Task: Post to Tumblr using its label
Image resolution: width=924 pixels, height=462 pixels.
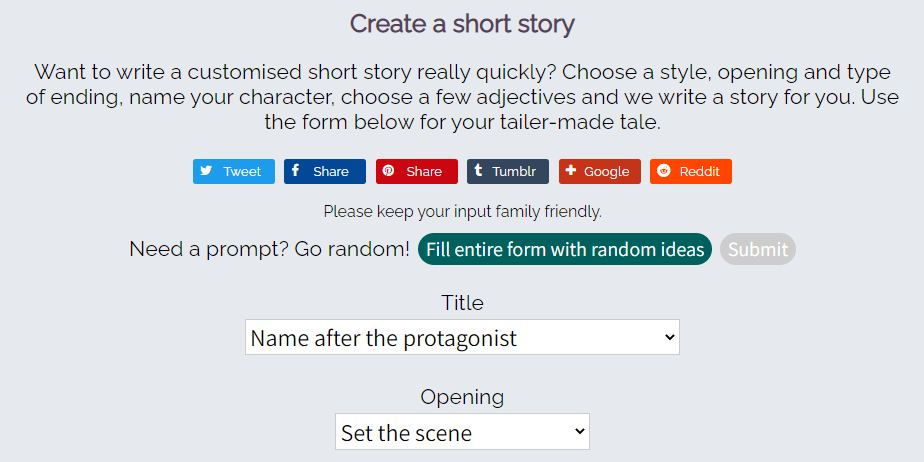Action: 514,172
